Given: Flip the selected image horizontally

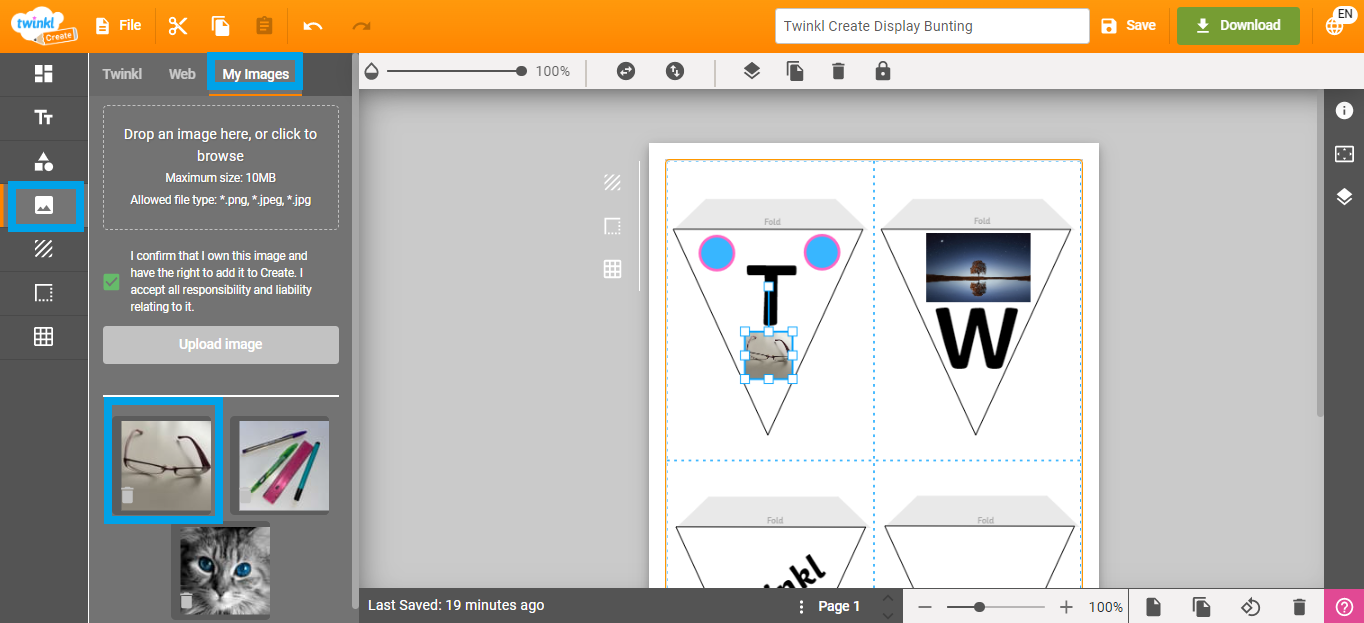Looking at the screenshot, I should pos(626,71).
